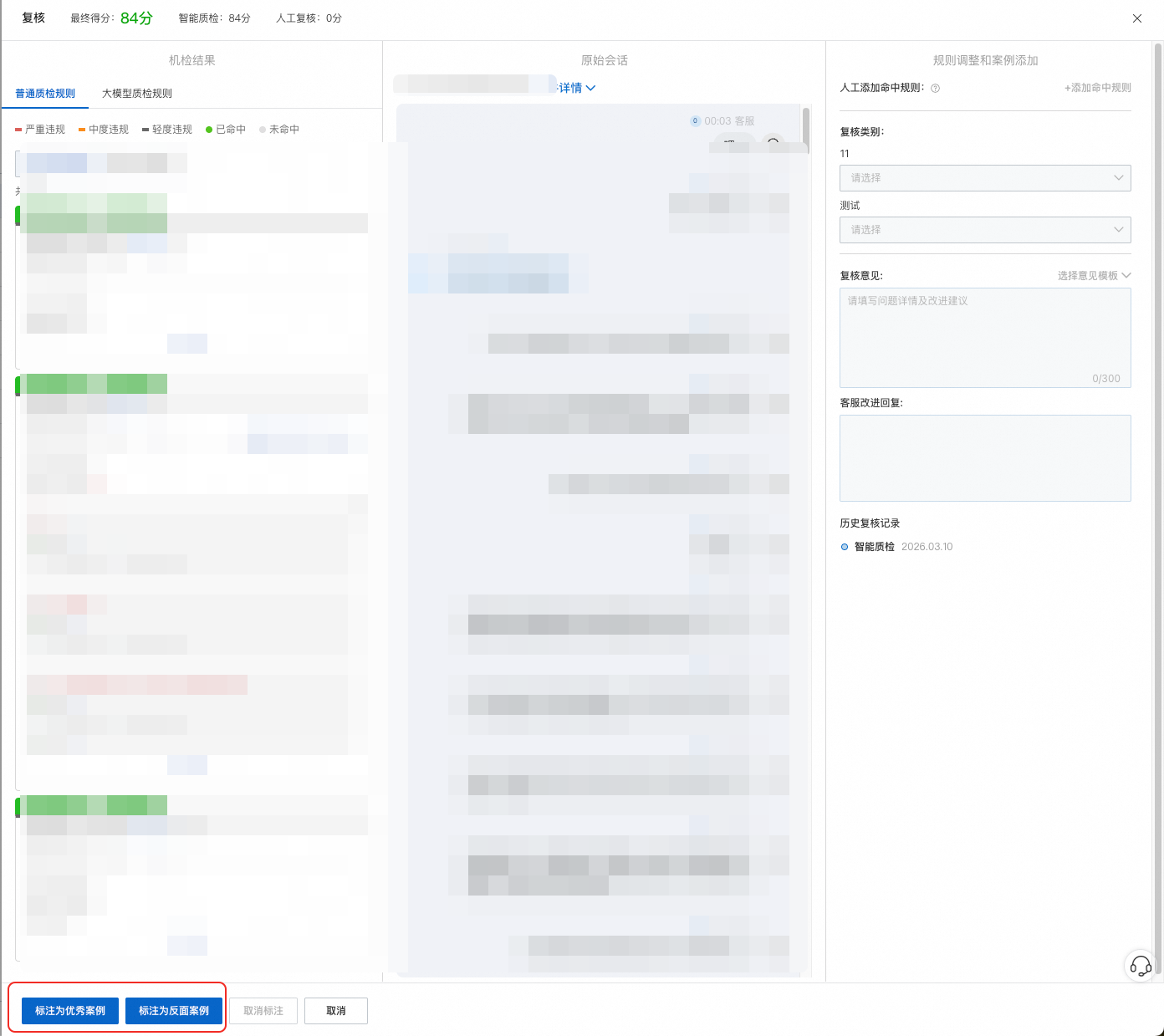Click the 标注为反面案例 button
This screenshot has width=1164, height=1036.
[174, 1011]
